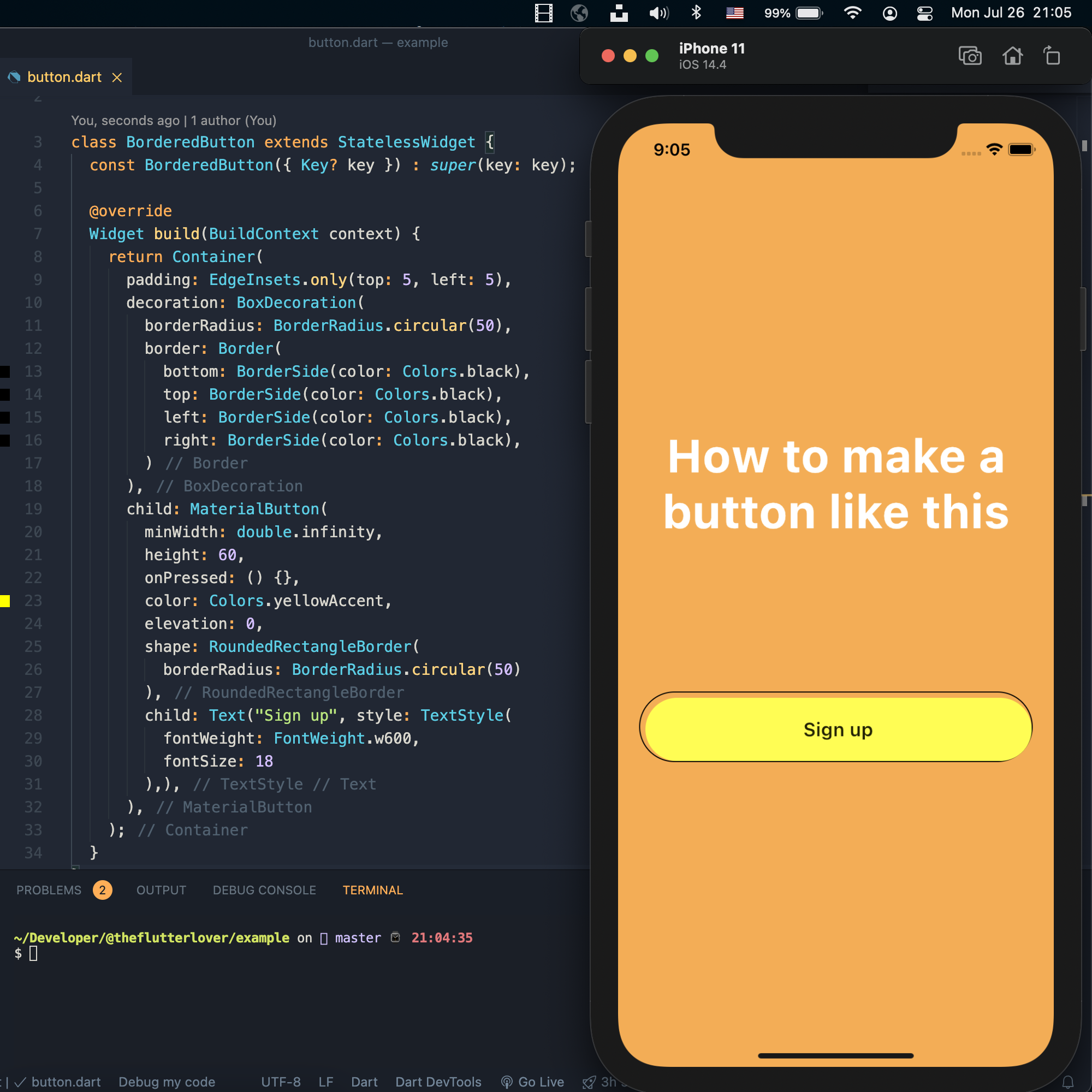The width and height of the screenshot is (1092, 1092).
Task: Click the volume icon in menu bar
Action: [658, 13]
